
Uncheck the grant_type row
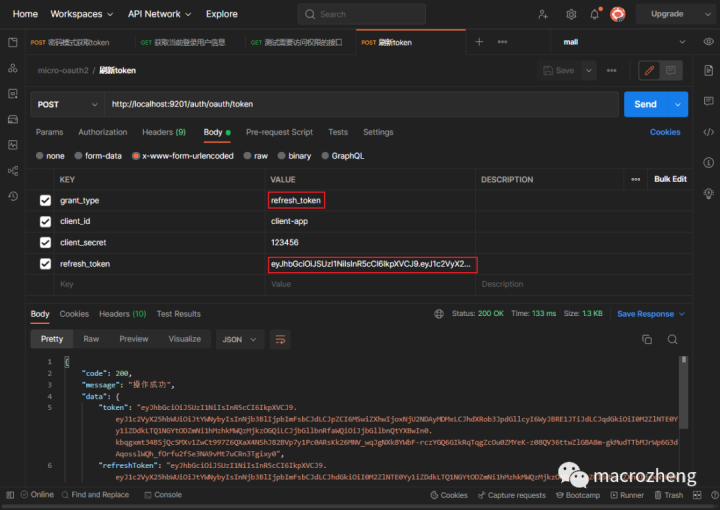pos(45,201)
